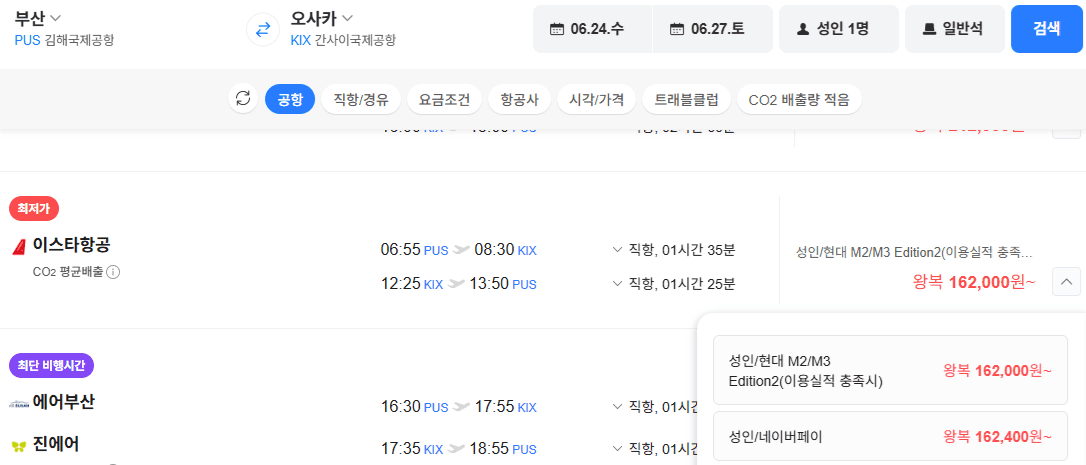Open departure date 06.24.수 picker
Viewport: 1086px width, 465px height.
click(x=592, y=29)
